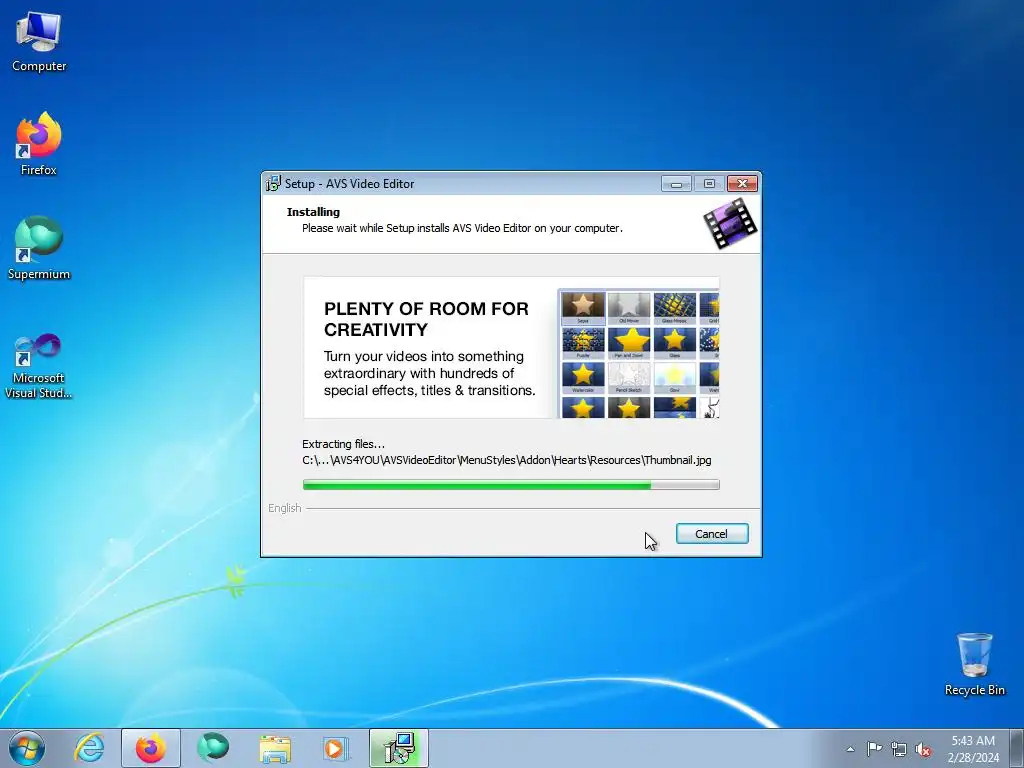Click the setup title bar icon

(273, 184)
